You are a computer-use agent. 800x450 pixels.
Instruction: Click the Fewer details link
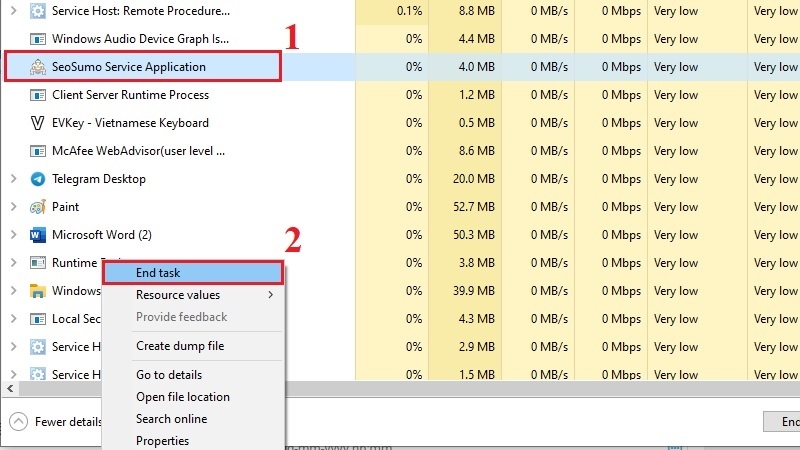pyautogui.click(x=68, y=422)
